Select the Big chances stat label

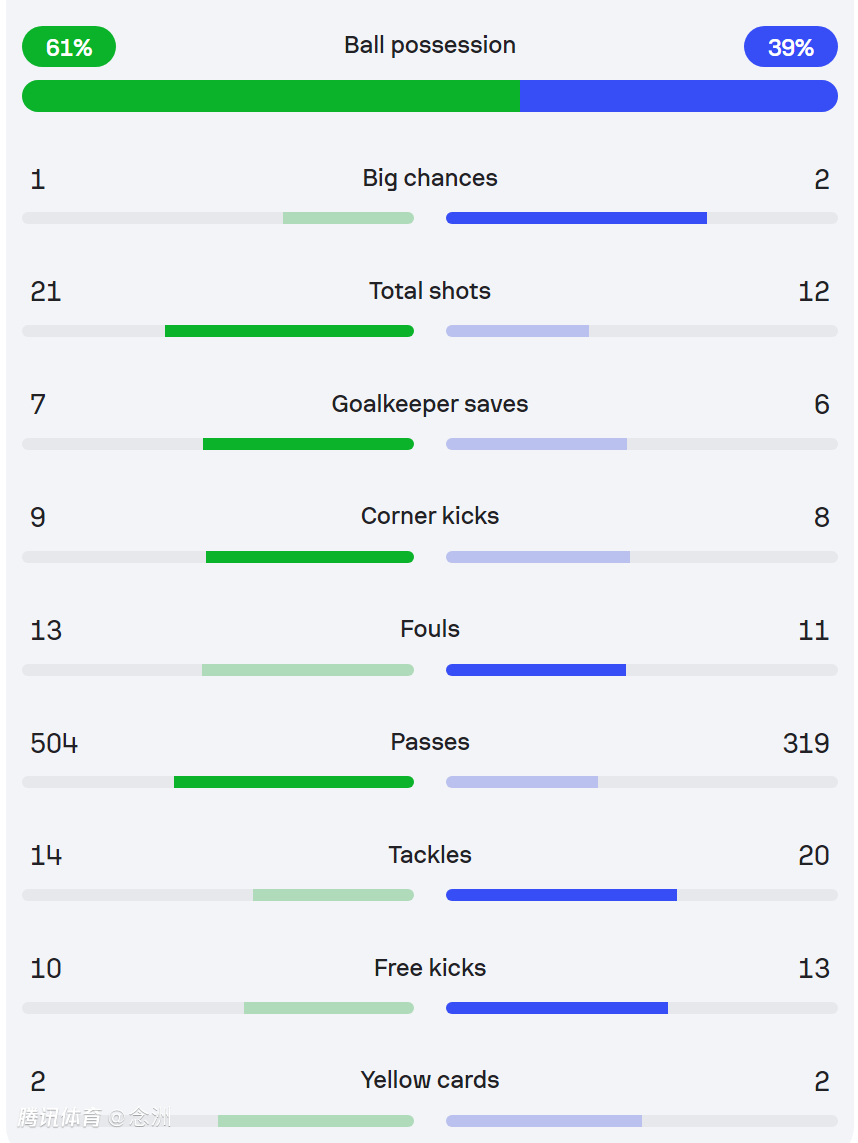pos(430,178)
